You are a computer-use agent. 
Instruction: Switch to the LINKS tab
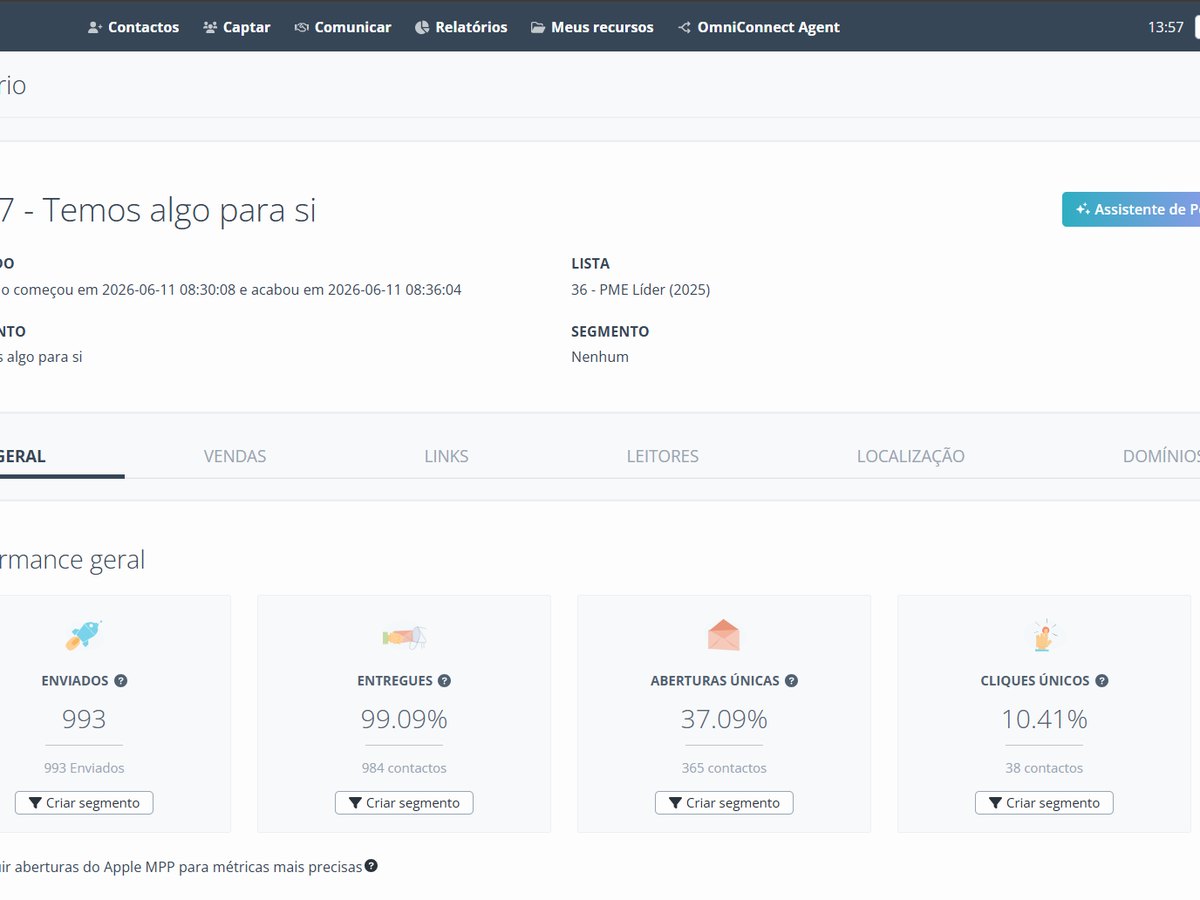(x=446, y=456)
